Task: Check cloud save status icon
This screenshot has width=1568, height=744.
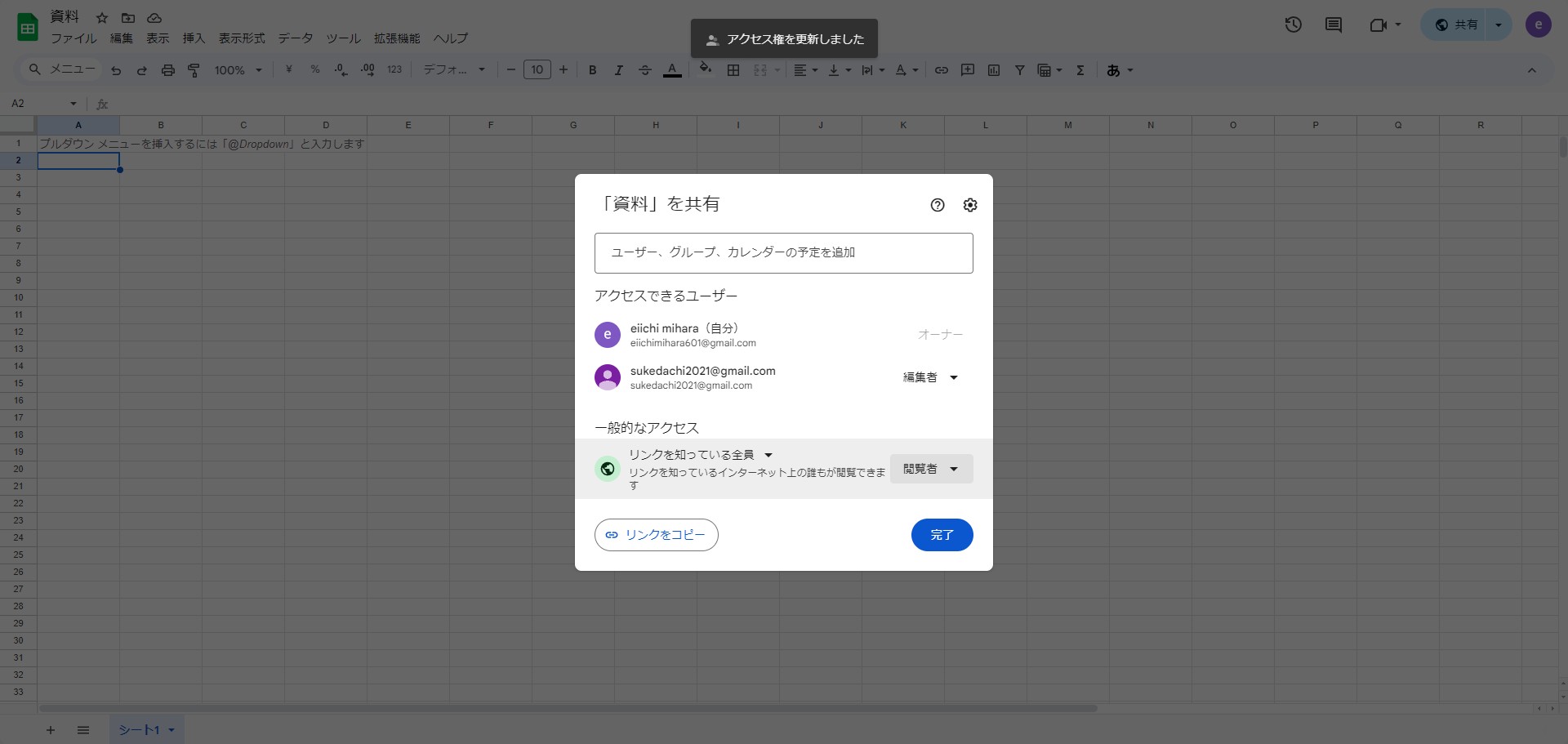Action: tap(154, 17)
